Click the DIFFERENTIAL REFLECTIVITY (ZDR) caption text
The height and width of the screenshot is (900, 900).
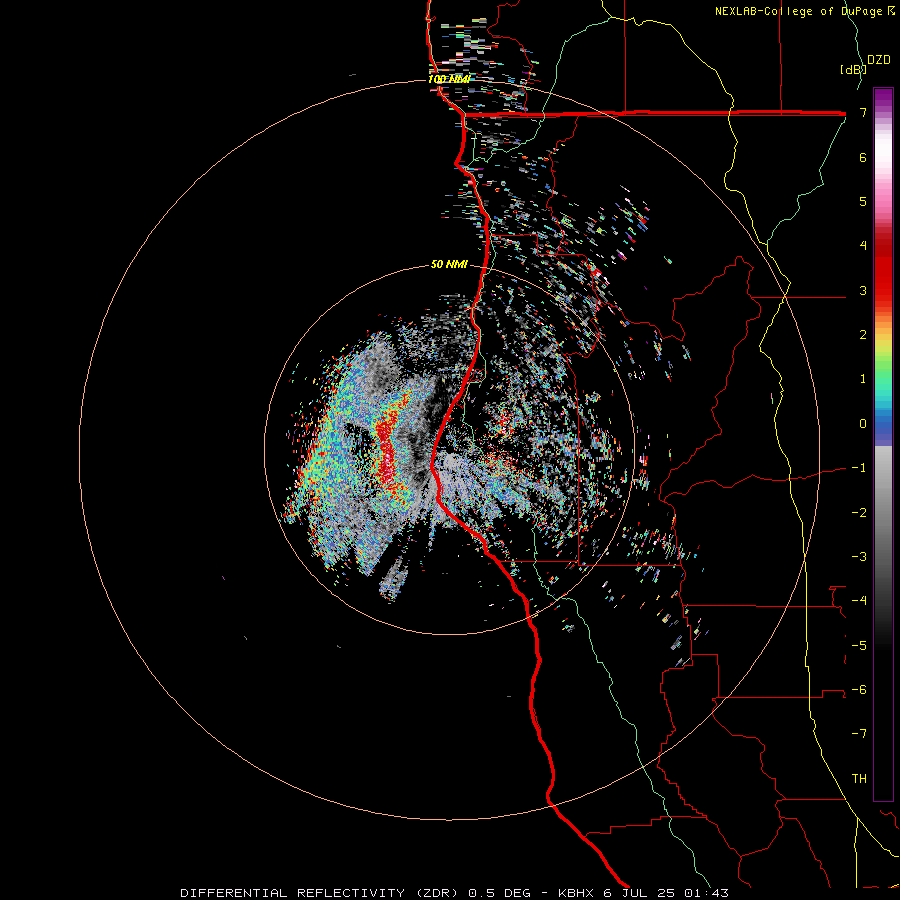tap(321, 893)
